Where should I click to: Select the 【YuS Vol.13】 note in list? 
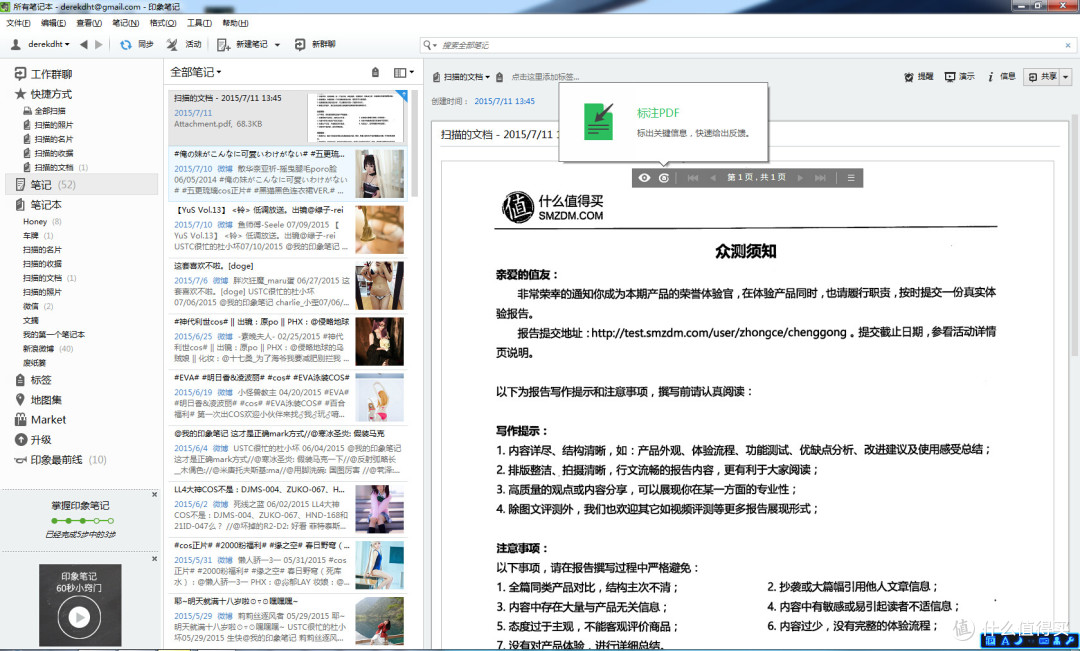tap(287, 229)
